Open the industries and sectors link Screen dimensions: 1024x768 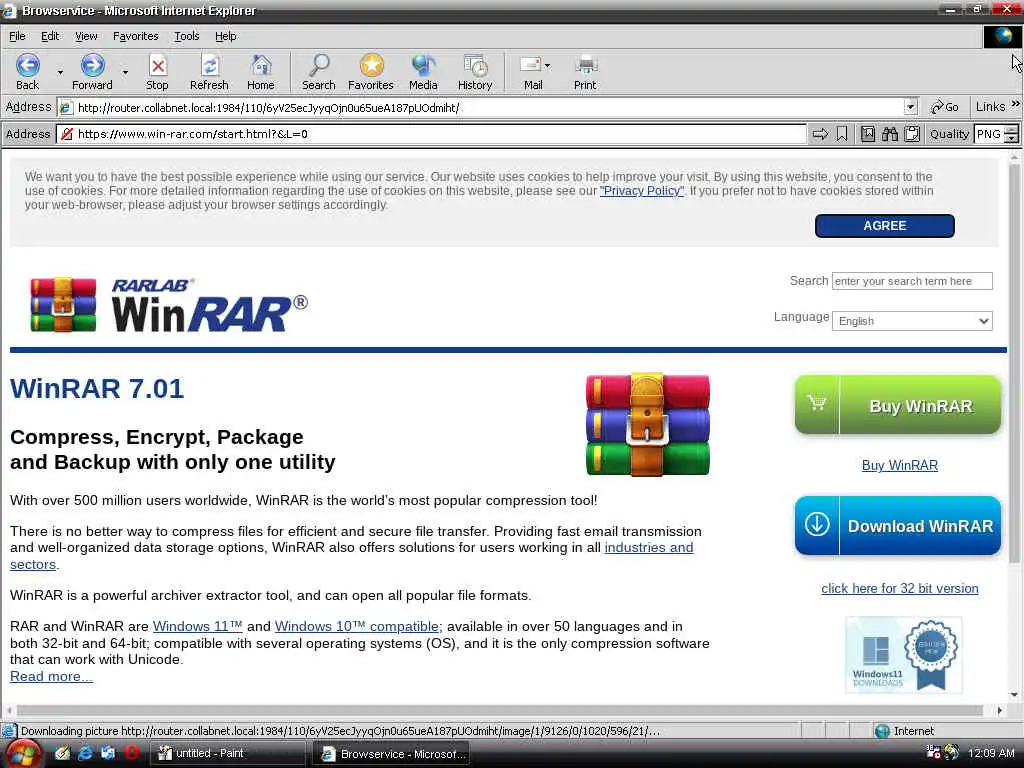click(x=648, y=547)
